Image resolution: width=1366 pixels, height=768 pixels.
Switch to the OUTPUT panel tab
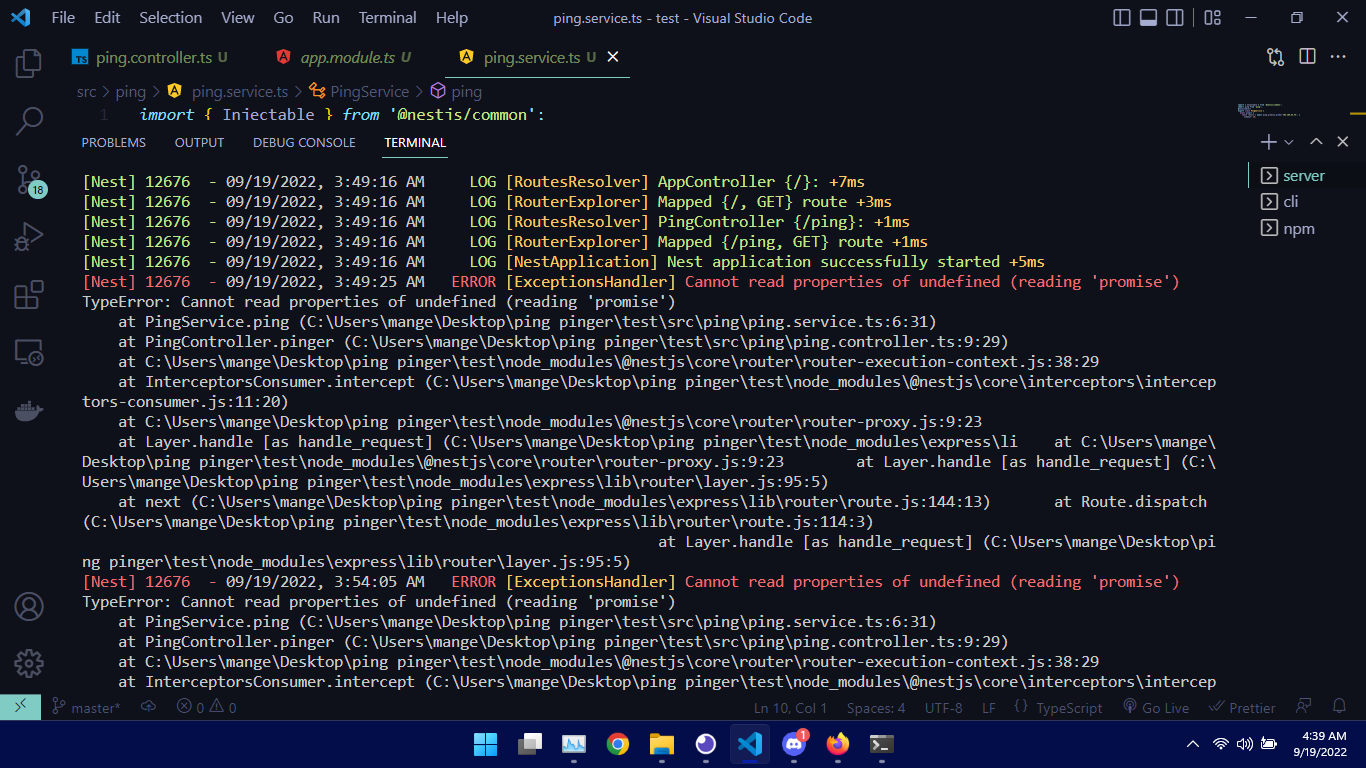199,142
